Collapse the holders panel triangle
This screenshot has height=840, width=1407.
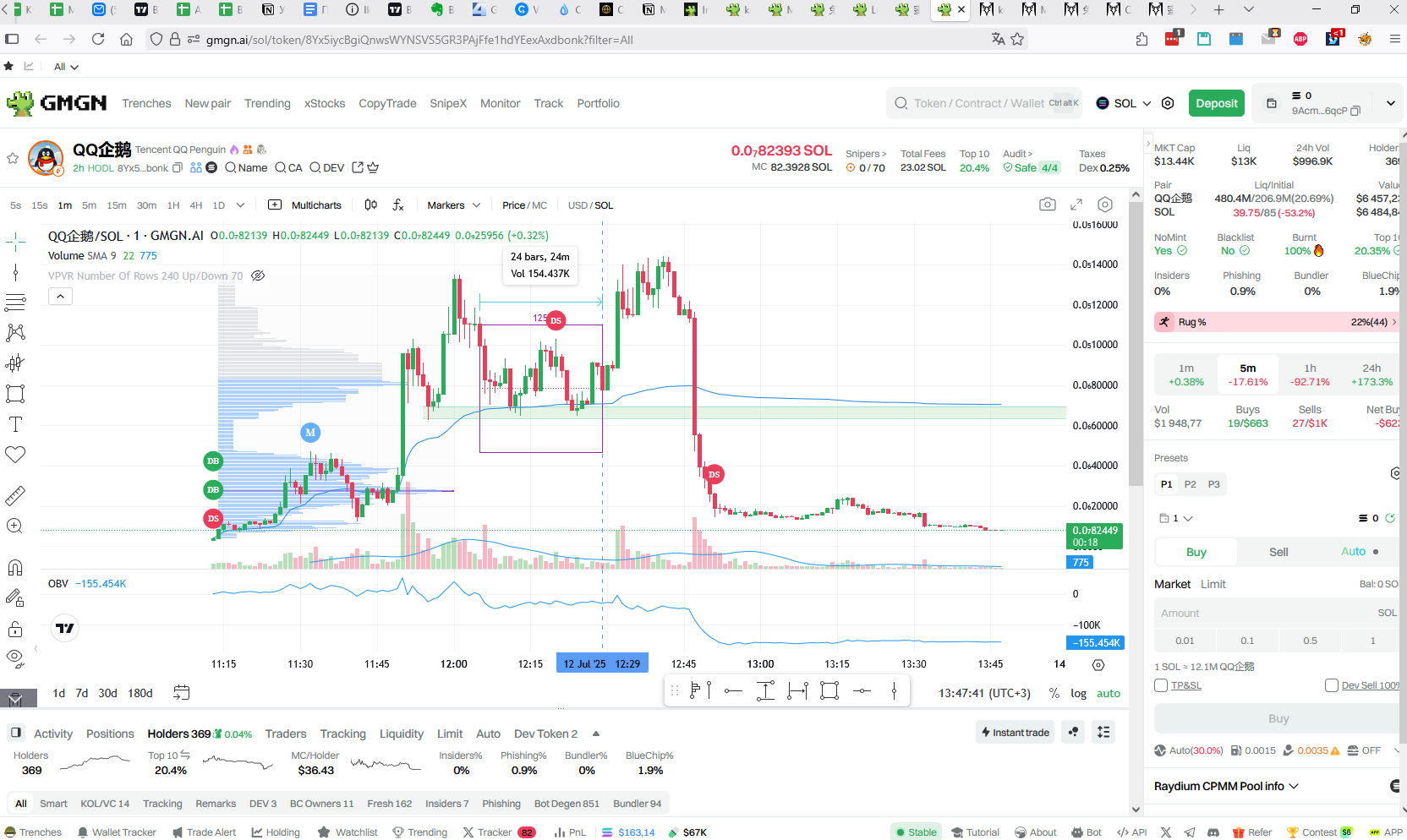596,734
